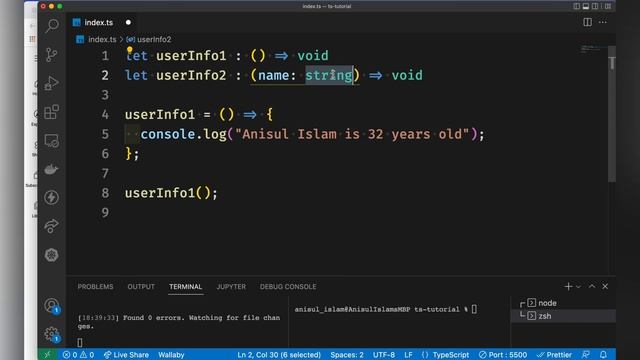This screenshot has width=640, height=360.
Task: Open the Manage gear icon
Action: coord(52,334)
